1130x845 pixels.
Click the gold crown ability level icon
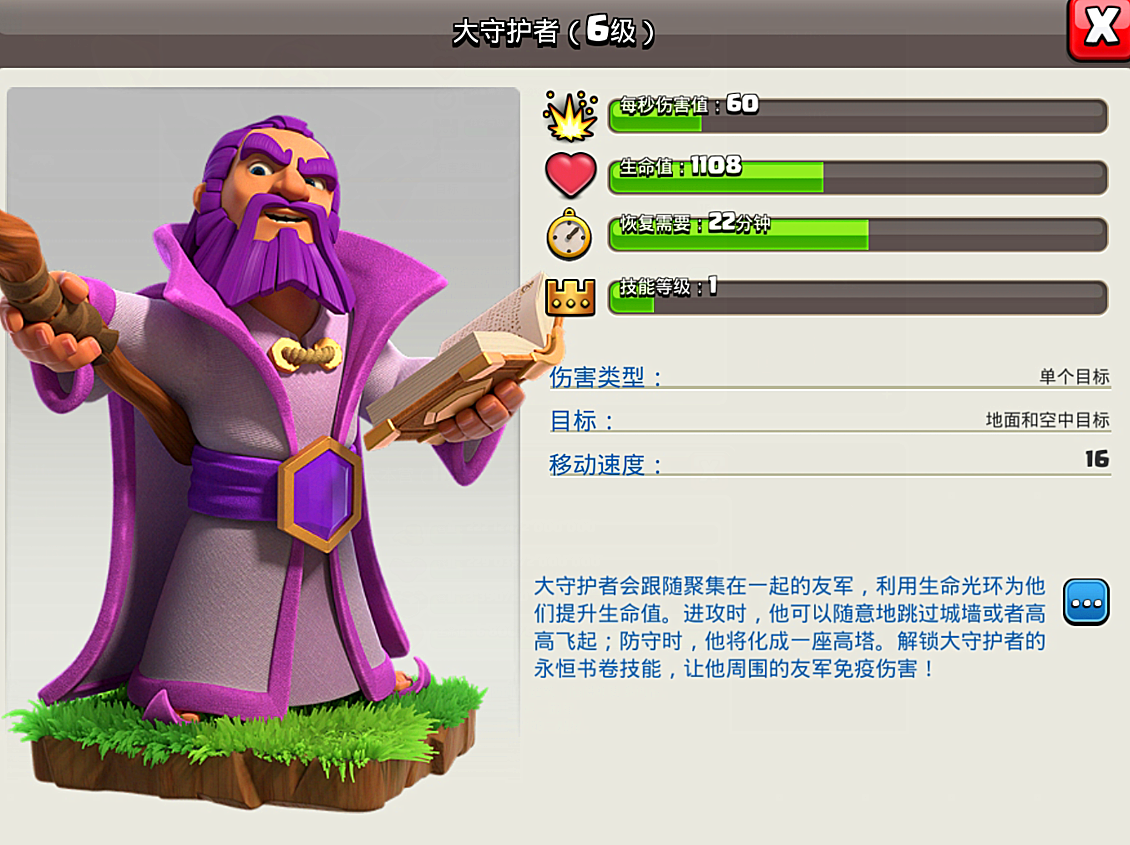point(570,295)
